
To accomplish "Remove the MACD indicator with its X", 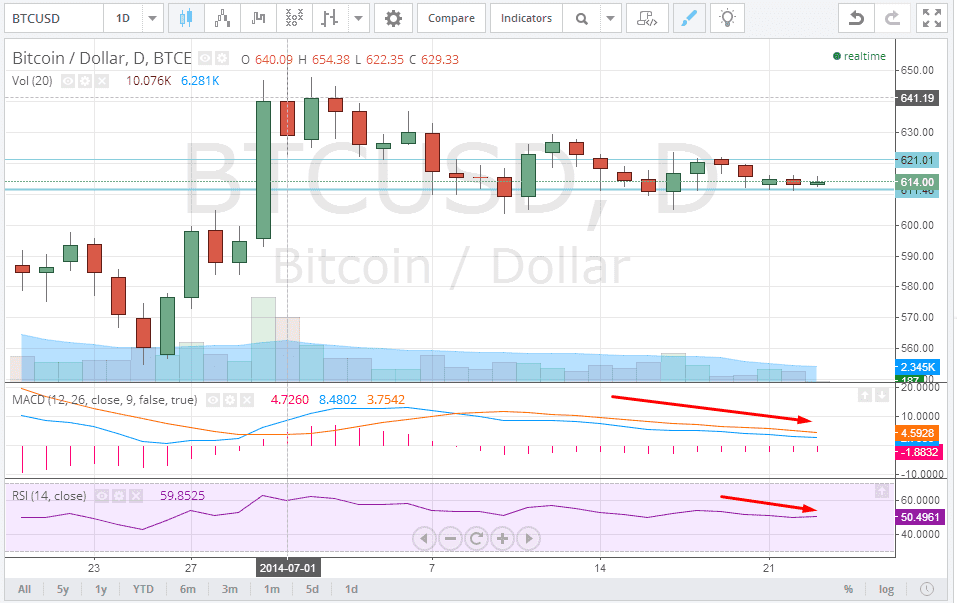I will coord(247,400).
